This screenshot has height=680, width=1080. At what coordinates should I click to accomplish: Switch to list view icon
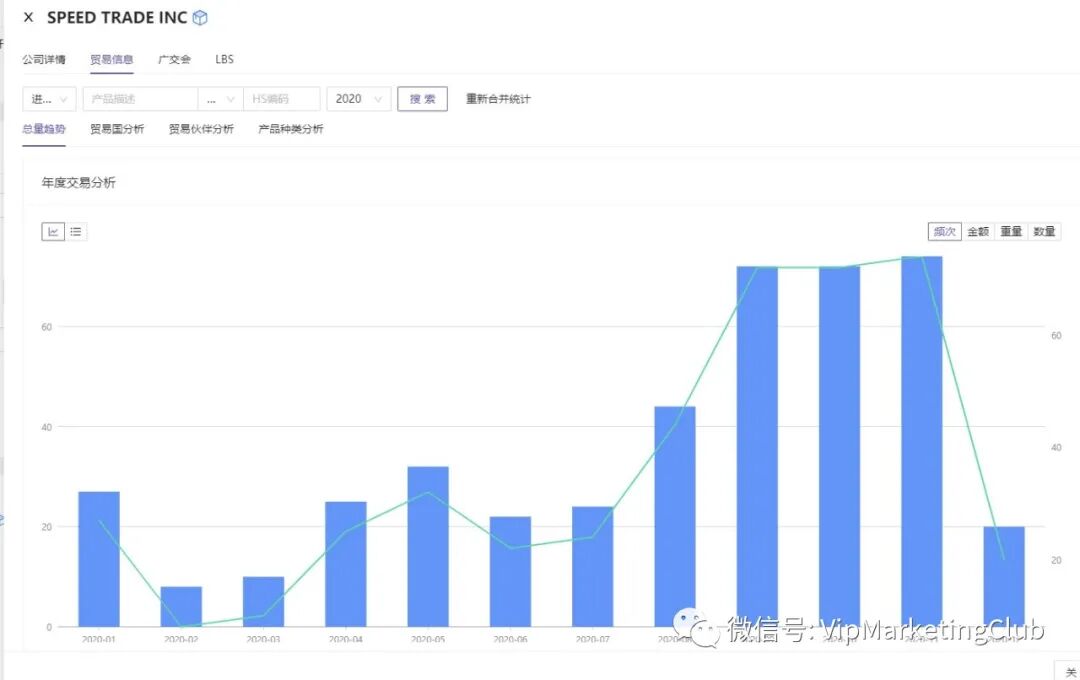[76, 231]
